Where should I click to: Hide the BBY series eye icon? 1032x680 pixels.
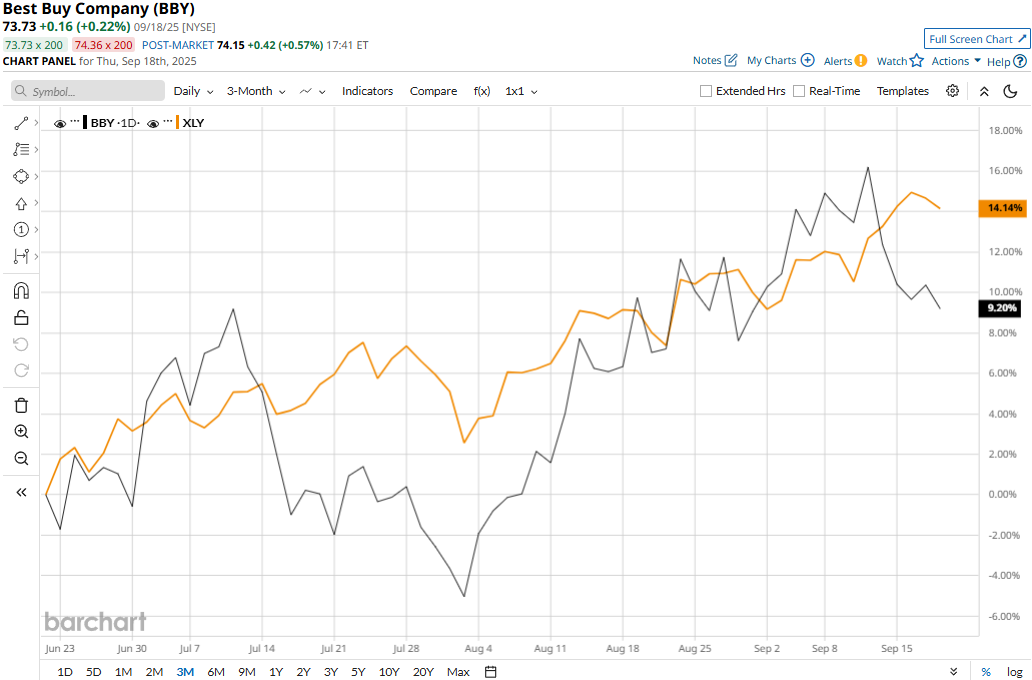(60, 123)
